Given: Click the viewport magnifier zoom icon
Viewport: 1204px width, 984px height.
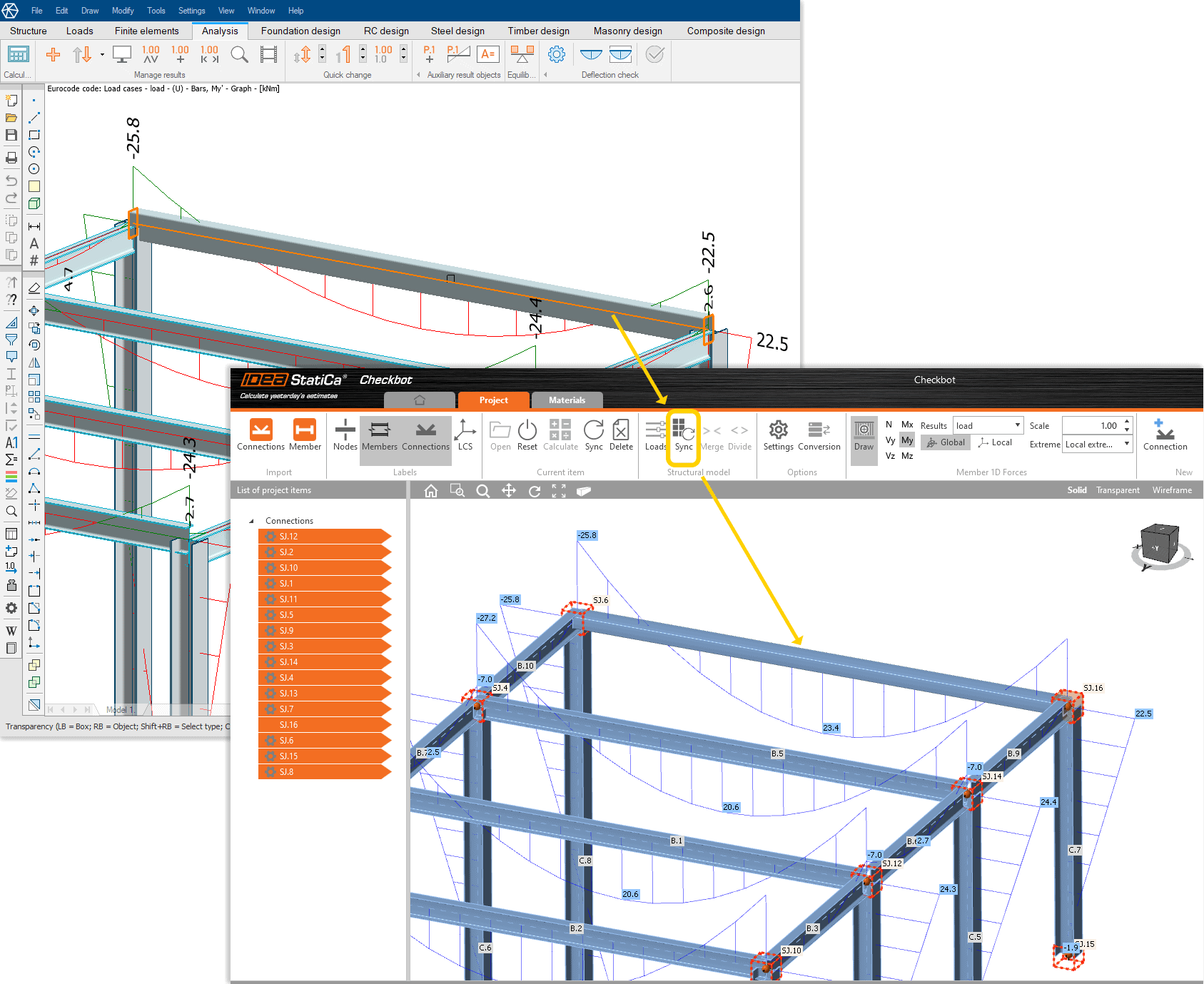Looking at the screenshot, I should (483, 491).
